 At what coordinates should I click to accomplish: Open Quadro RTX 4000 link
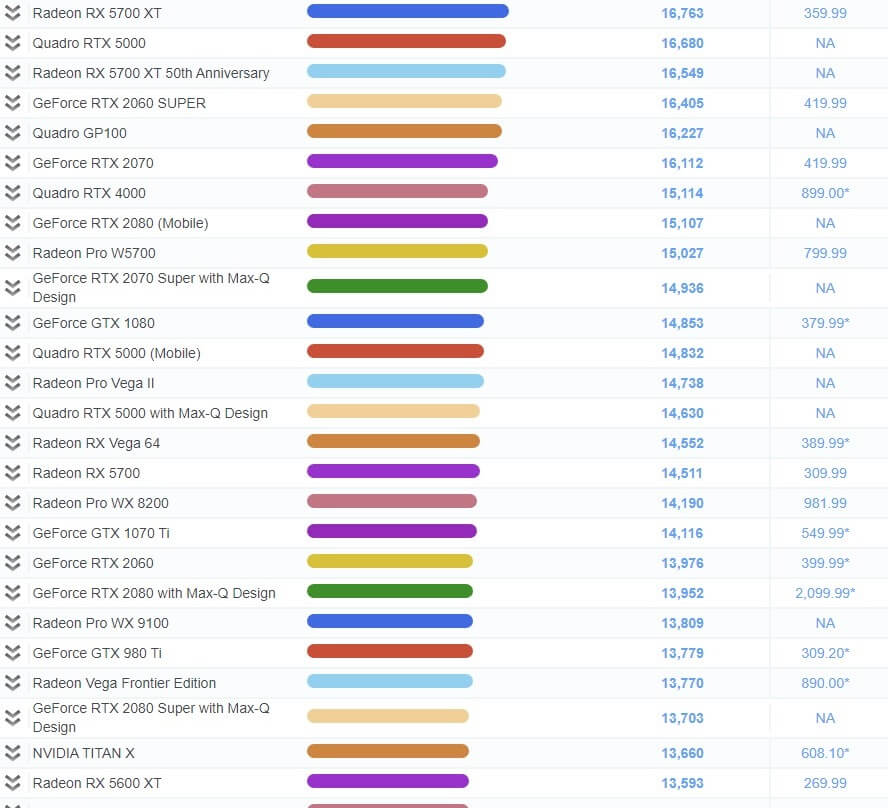(x=89, y=193)
